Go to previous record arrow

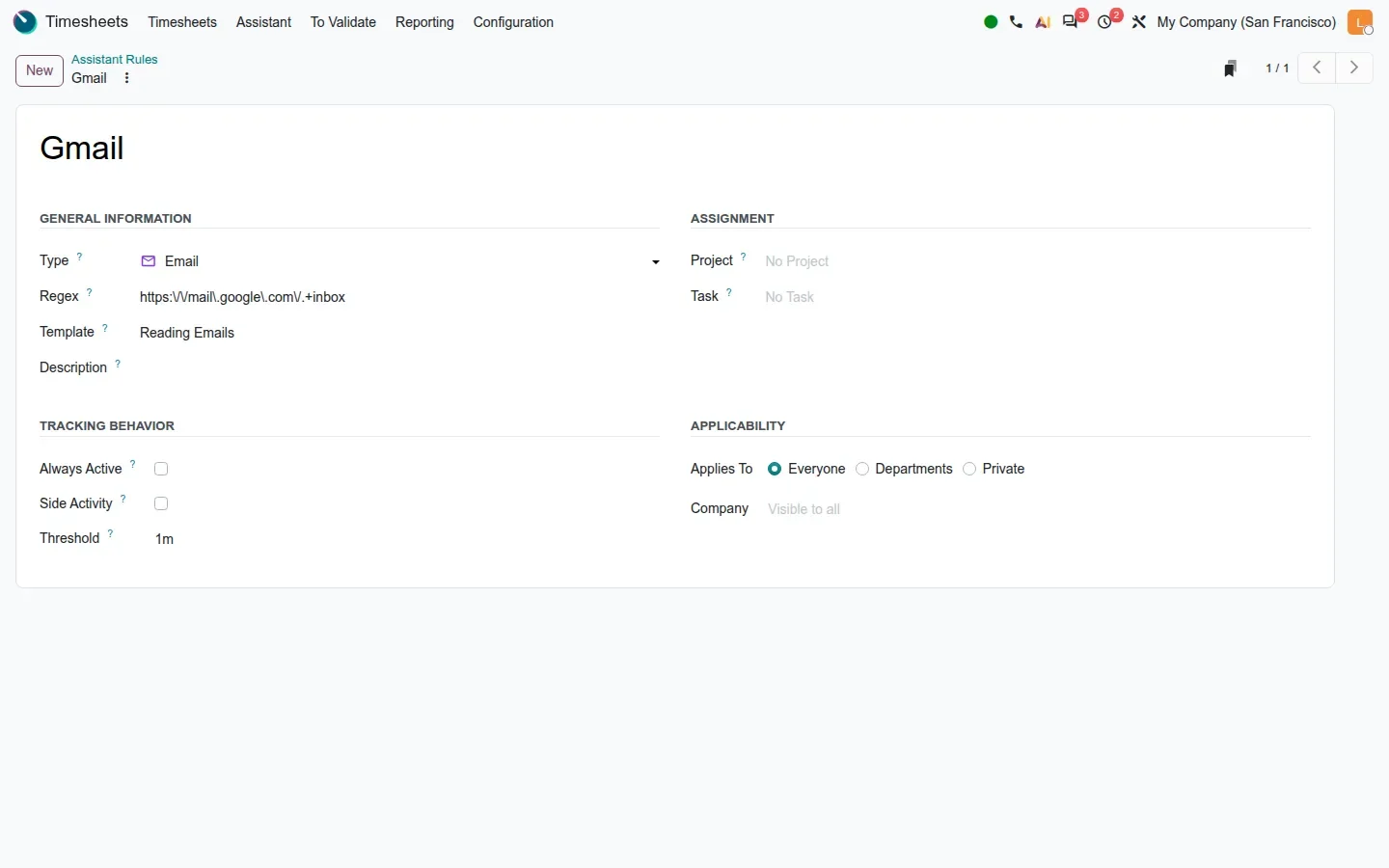pyautogui.click(x=1317, y=68)
